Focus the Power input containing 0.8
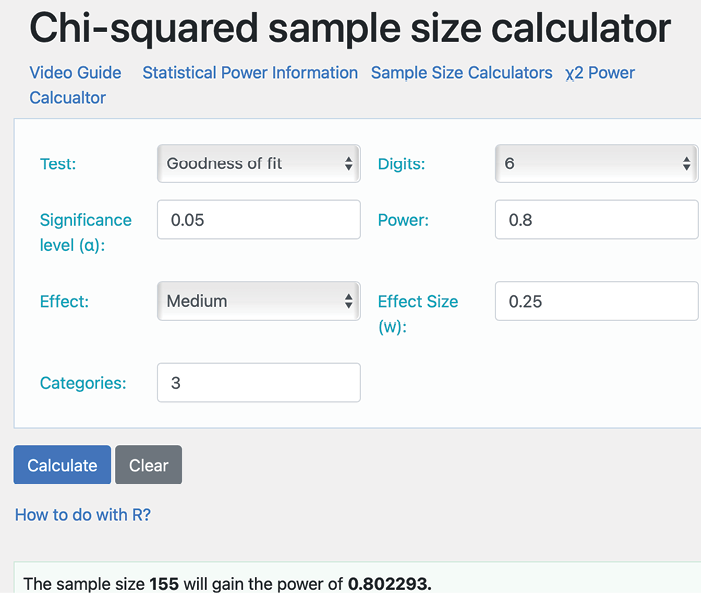The image size is (701, 593). pos(596,220)
